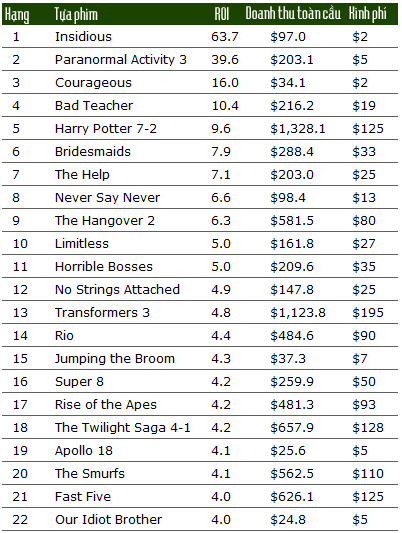Viewport: 402px width, 533px height.
Task: Click the 'Kinh phí' column header
Action: point(368,14)
